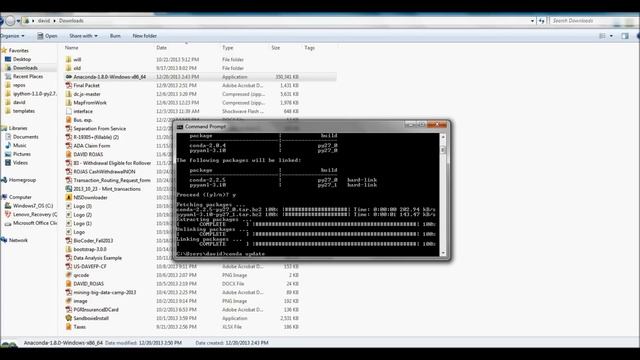Image resolution: width=640 pixels, height=360 pixels.
Task: Select Videos library in the sidebar
Action: point(20,162)
